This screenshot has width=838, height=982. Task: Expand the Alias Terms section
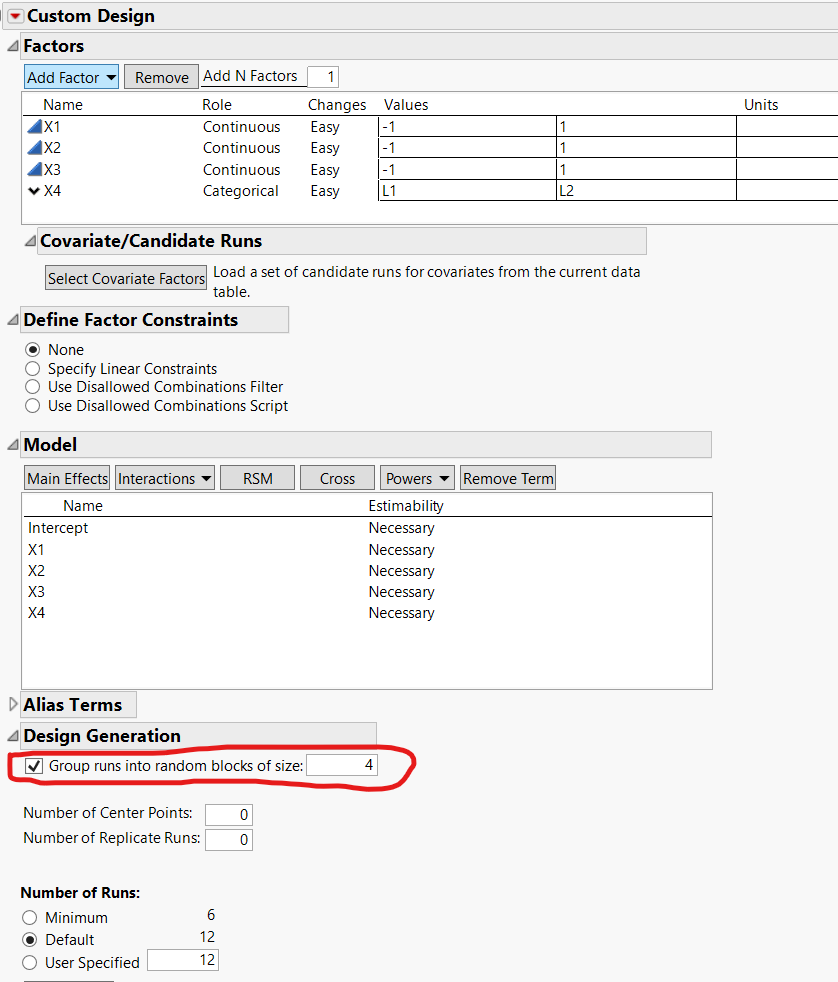click(x=13, y=705)
